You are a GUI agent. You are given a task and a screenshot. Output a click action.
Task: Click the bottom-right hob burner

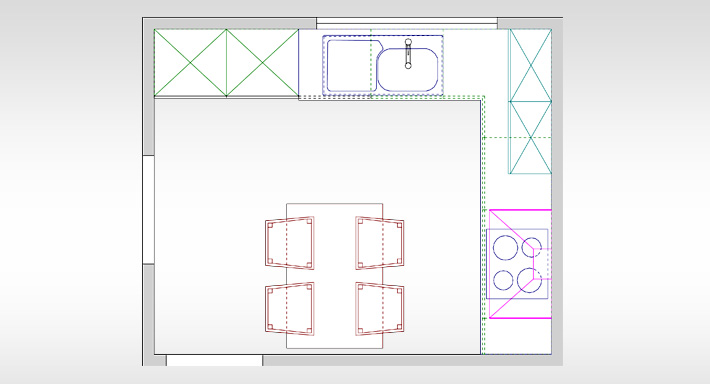[529, 280]
